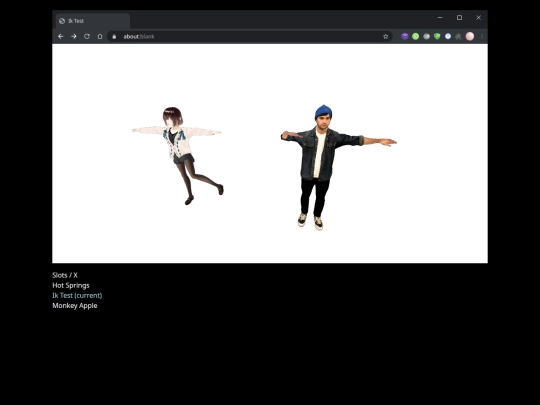Screen dimensions: 540x405
Task: Open the Hot Springs link
Action: point(71,285)
